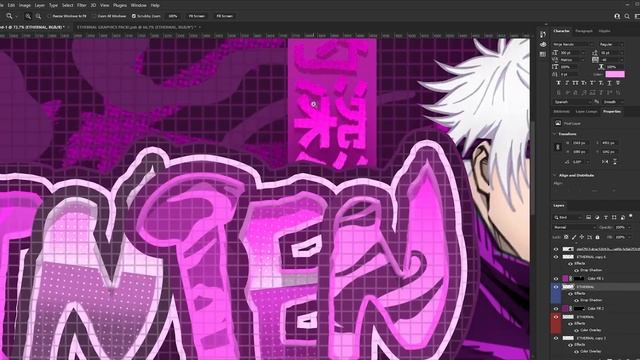
Task: Toggle Faux Bold text style
Action: [558, 83]
